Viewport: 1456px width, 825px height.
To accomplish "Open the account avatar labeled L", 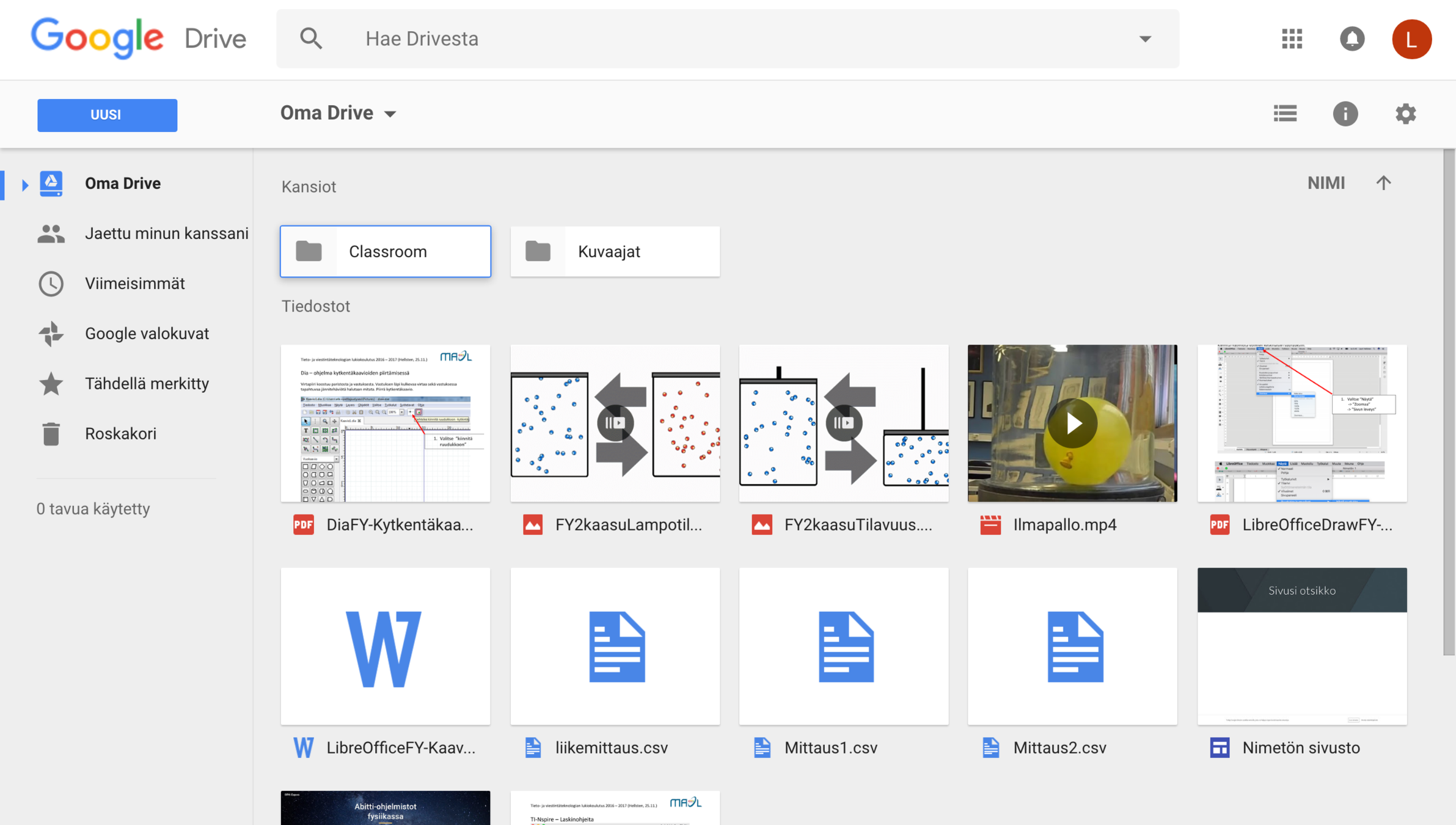I will click(1411, 38).
